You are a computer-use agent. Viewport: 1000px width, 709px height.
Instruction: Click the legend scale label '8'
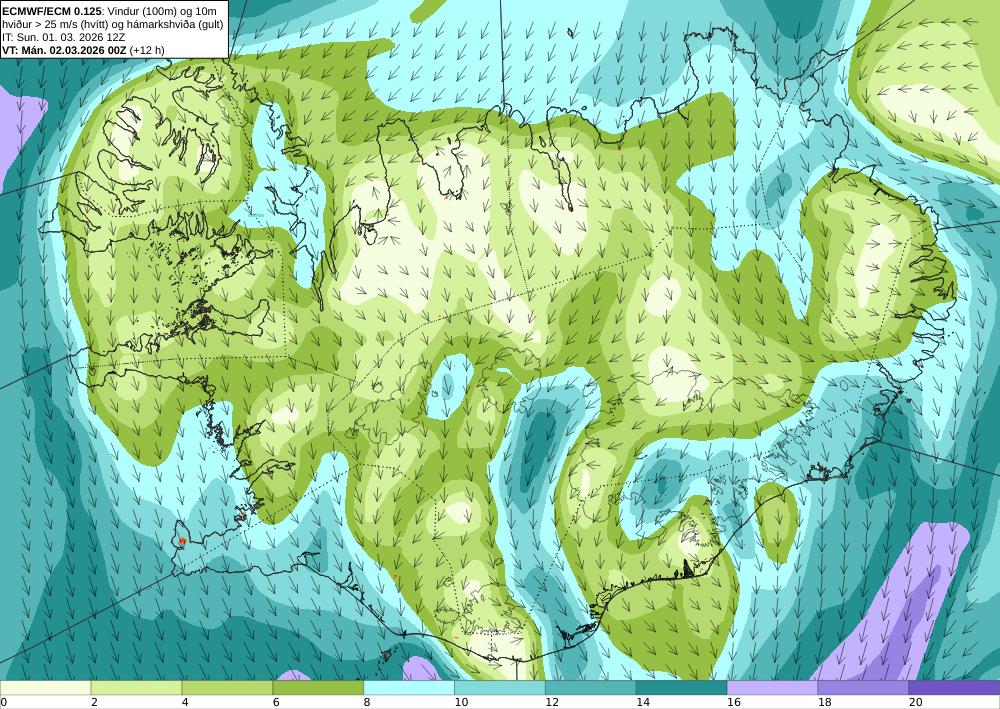pos(367,703)
